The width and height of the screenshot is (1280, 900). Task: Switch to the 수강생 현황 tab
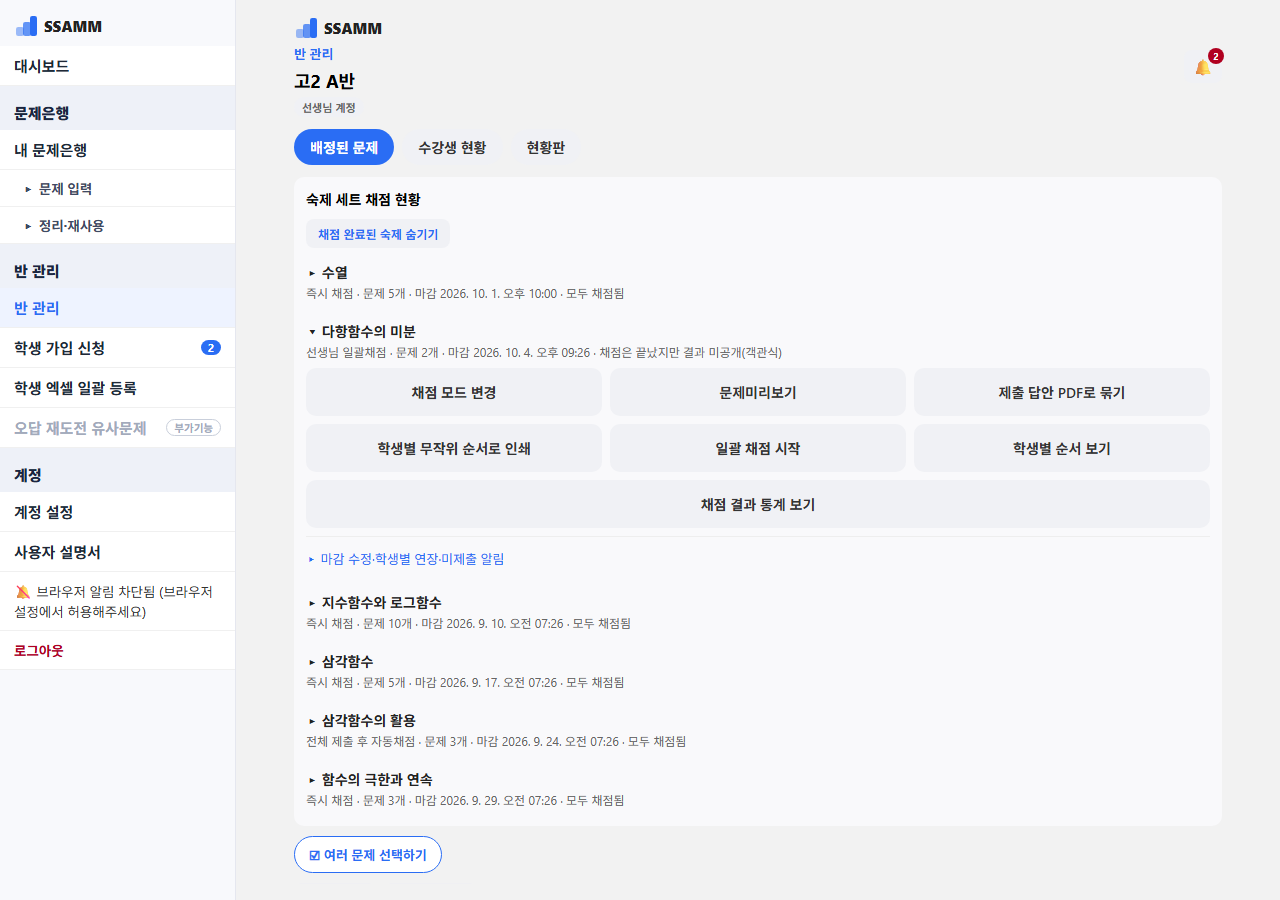point(452,147)
